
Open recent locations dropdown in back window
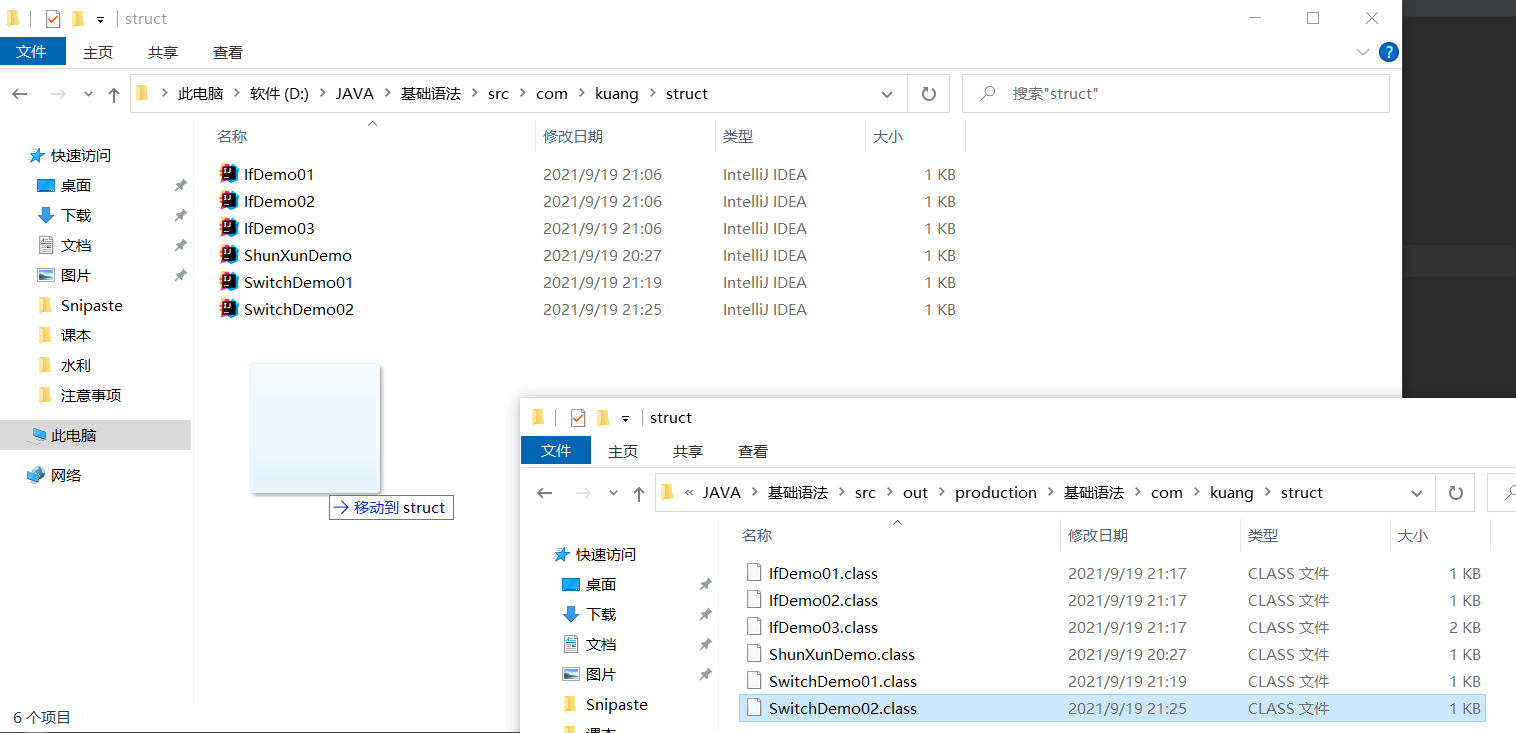tap(88, 94)
